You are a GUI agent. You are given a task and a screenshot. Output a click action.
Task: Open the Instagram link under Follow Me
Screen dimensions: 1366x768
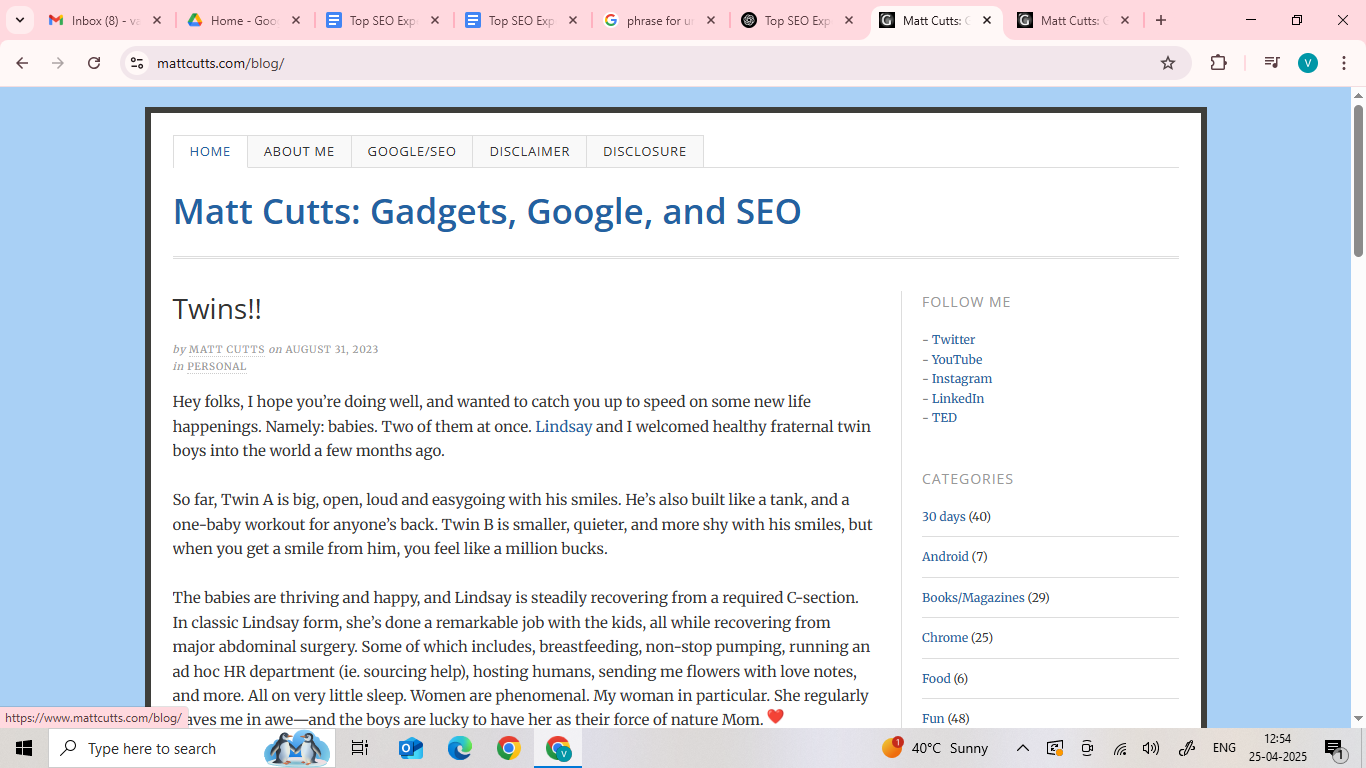coord(962,379)
